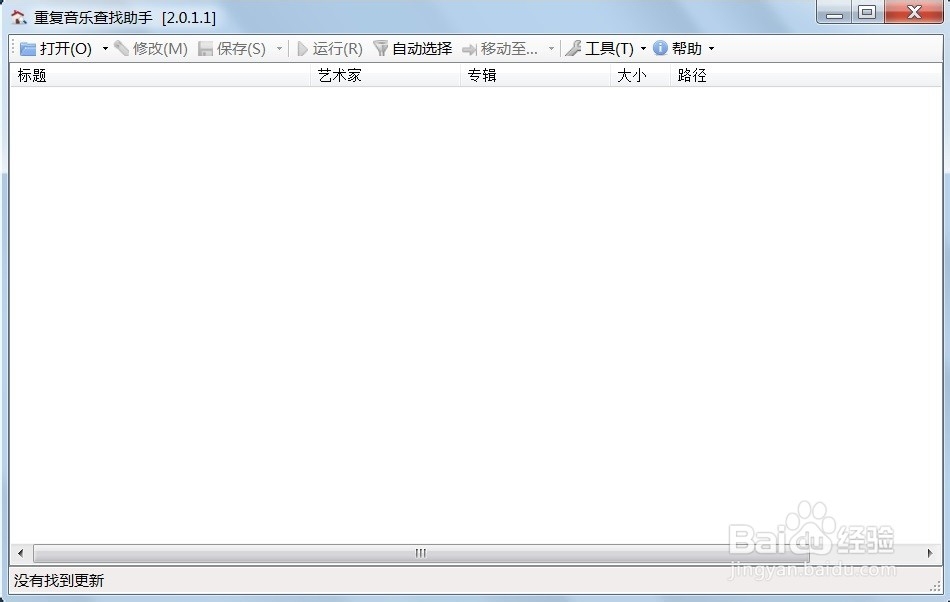Click the wrench Tools (工具) icon
The height and width of the screenshot is (602, 950).
click(x=573, y=48)
